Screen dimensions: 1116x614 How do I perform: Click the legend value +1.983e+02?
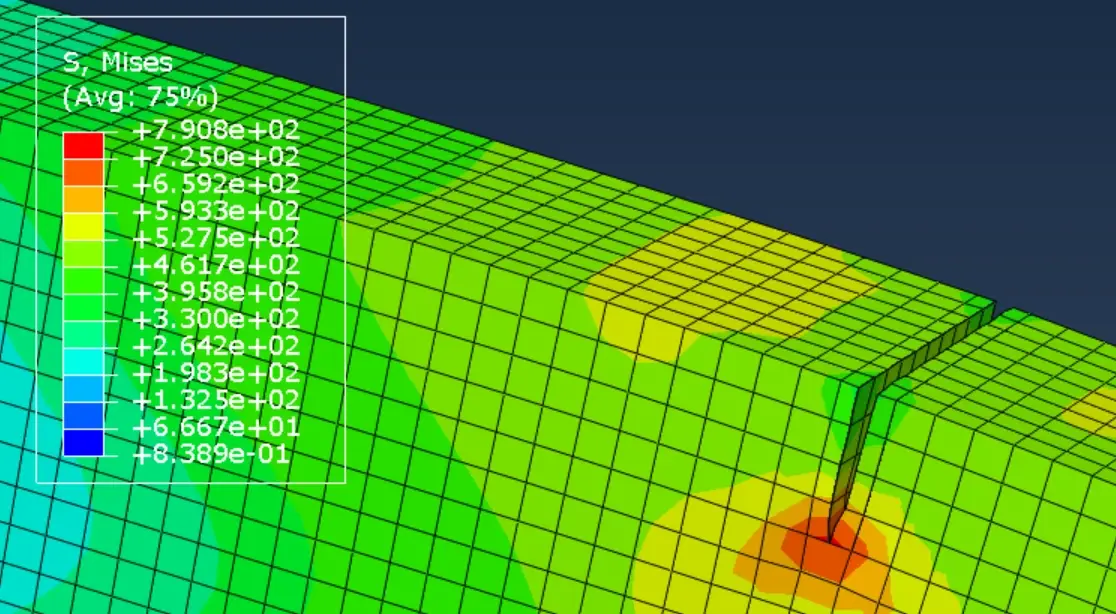tap(216, 374)
